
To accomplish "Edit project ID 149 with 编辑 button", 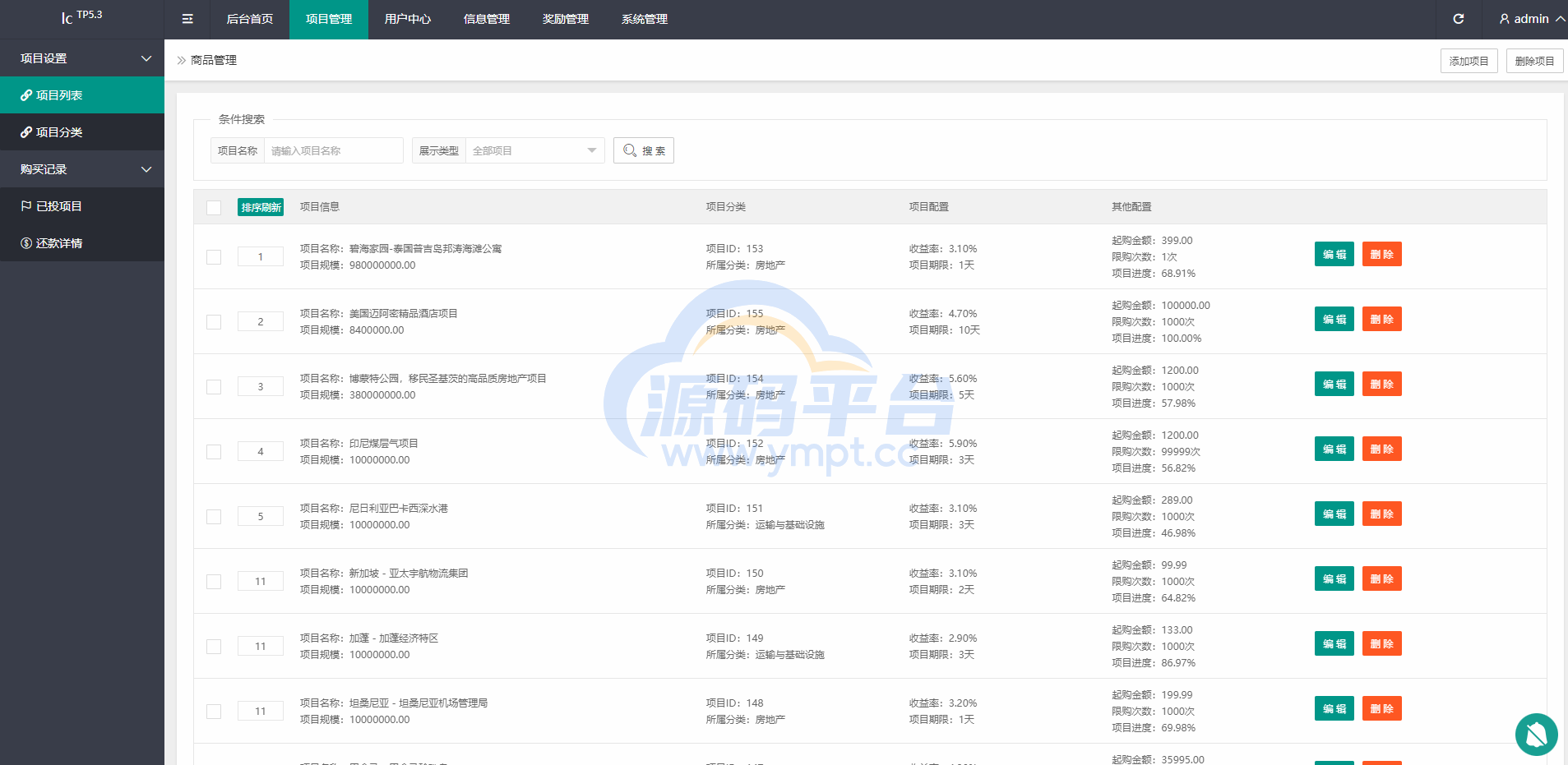I will coord(1334,643).
